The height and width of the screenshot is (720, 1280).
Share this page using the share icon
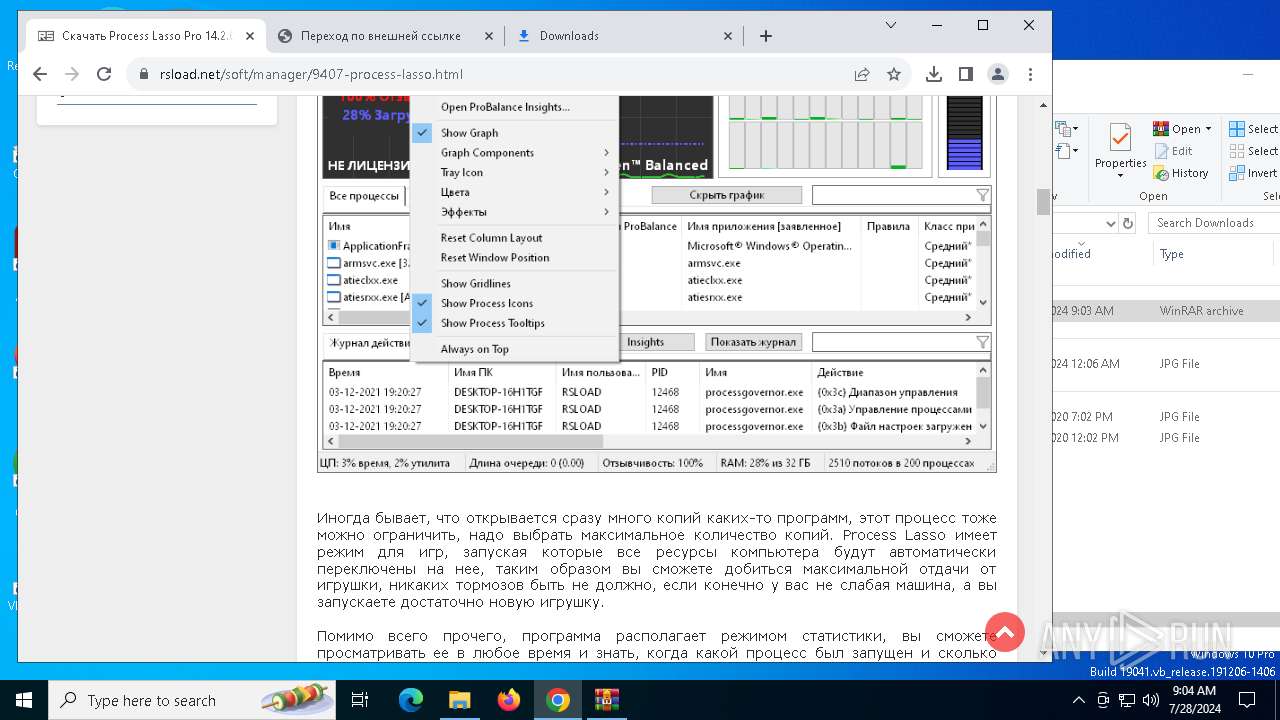point(862,74)
